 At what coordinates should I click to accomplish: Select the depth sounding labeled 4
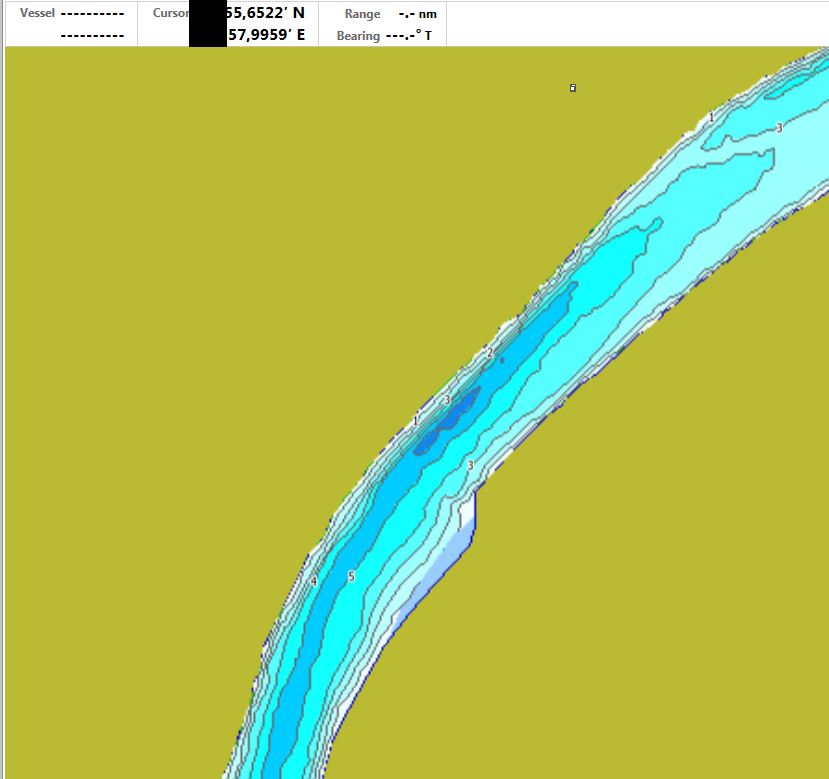click(x=314, y=581)
